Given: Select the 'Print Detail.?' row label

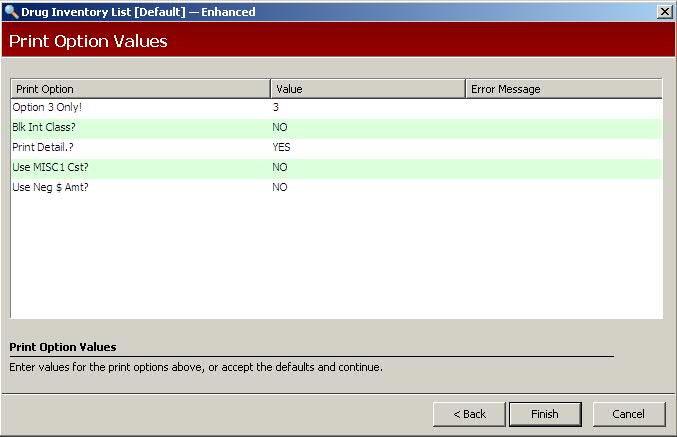Looking at the screenshot, I should click(x=43, y=147).
